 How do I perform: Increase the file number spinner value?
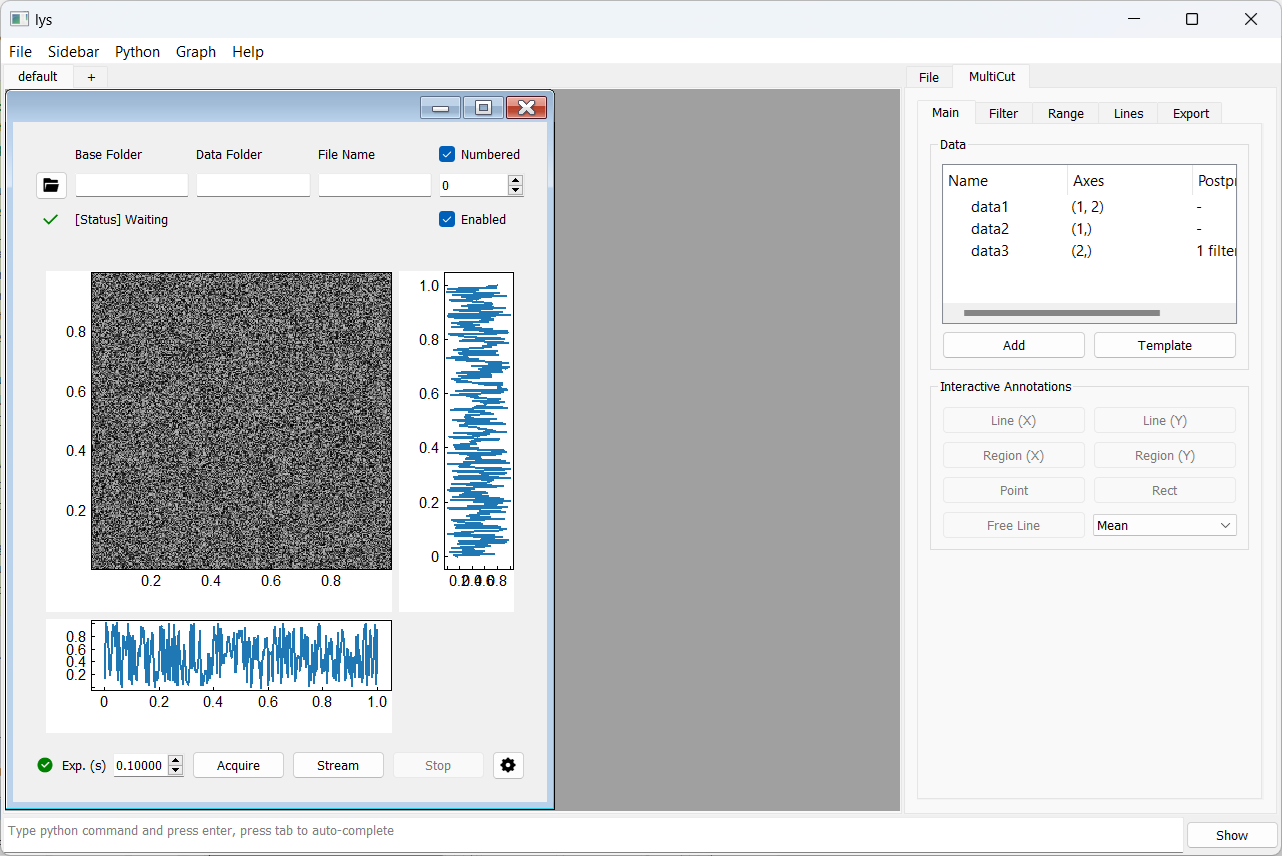pos(516,180)
